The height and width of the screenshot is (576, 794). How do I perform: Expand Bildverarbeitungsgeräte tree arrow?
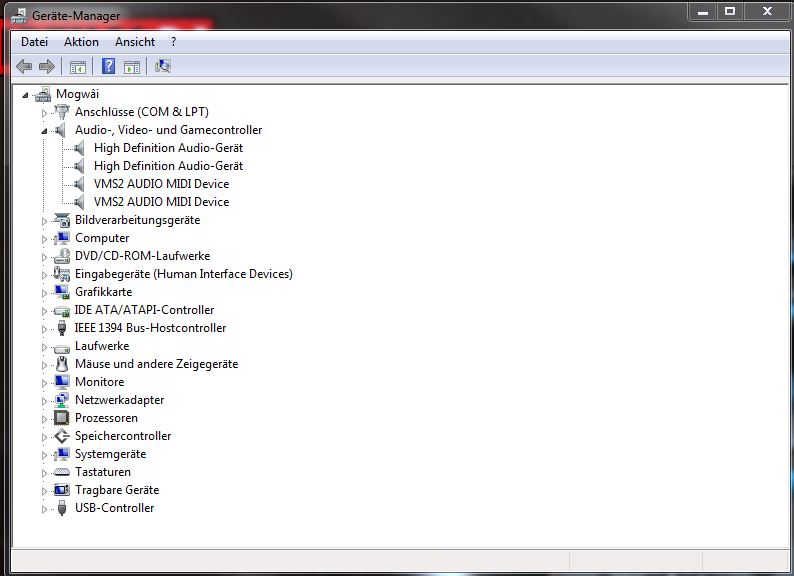[x=44, y=221]
